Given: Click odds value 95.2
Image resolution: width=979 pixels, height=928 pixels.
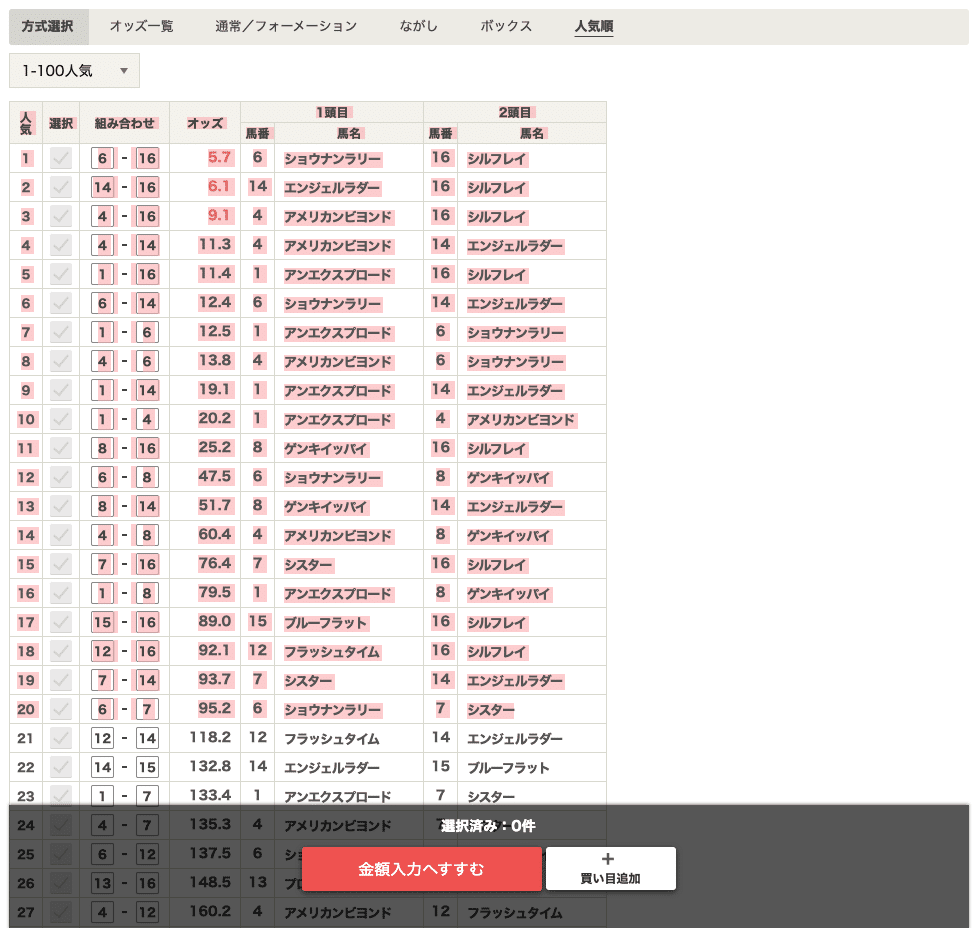Looking at the screenshot, I should tap(215, 709).
